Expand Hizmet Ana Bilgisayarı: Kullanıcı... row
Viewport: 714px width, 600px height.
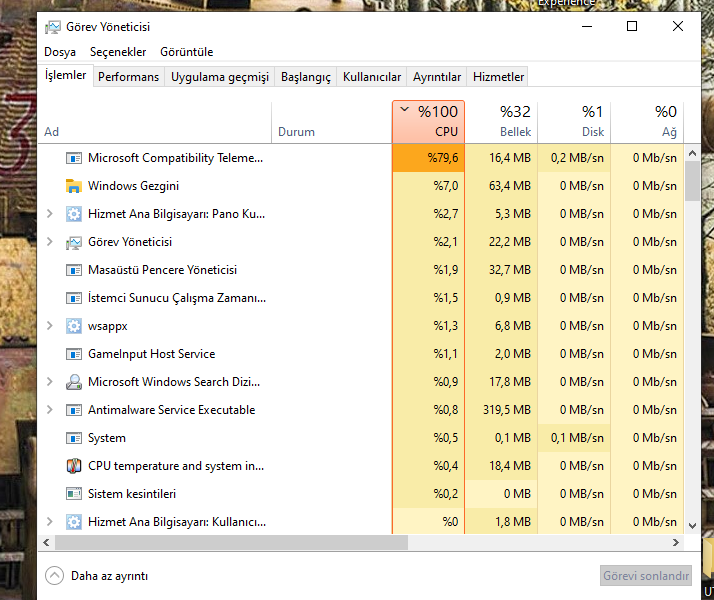click(x=50, y=522)
